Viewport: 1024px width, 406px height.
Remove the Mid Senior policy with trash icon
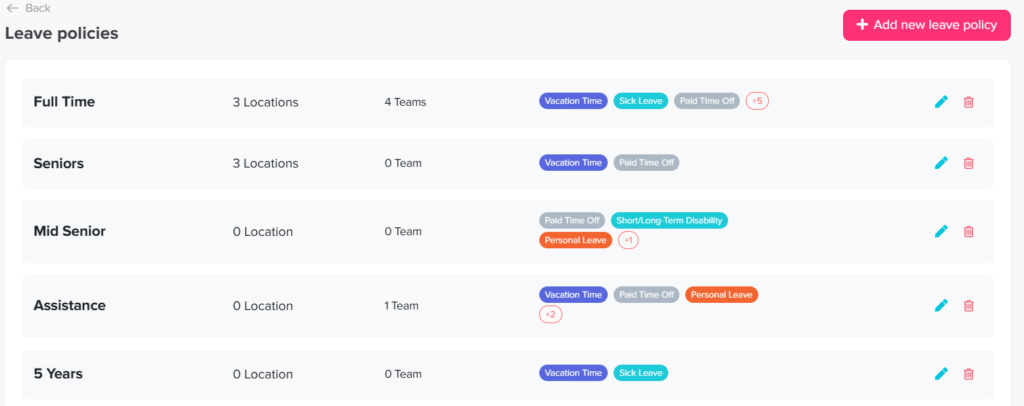968,231
